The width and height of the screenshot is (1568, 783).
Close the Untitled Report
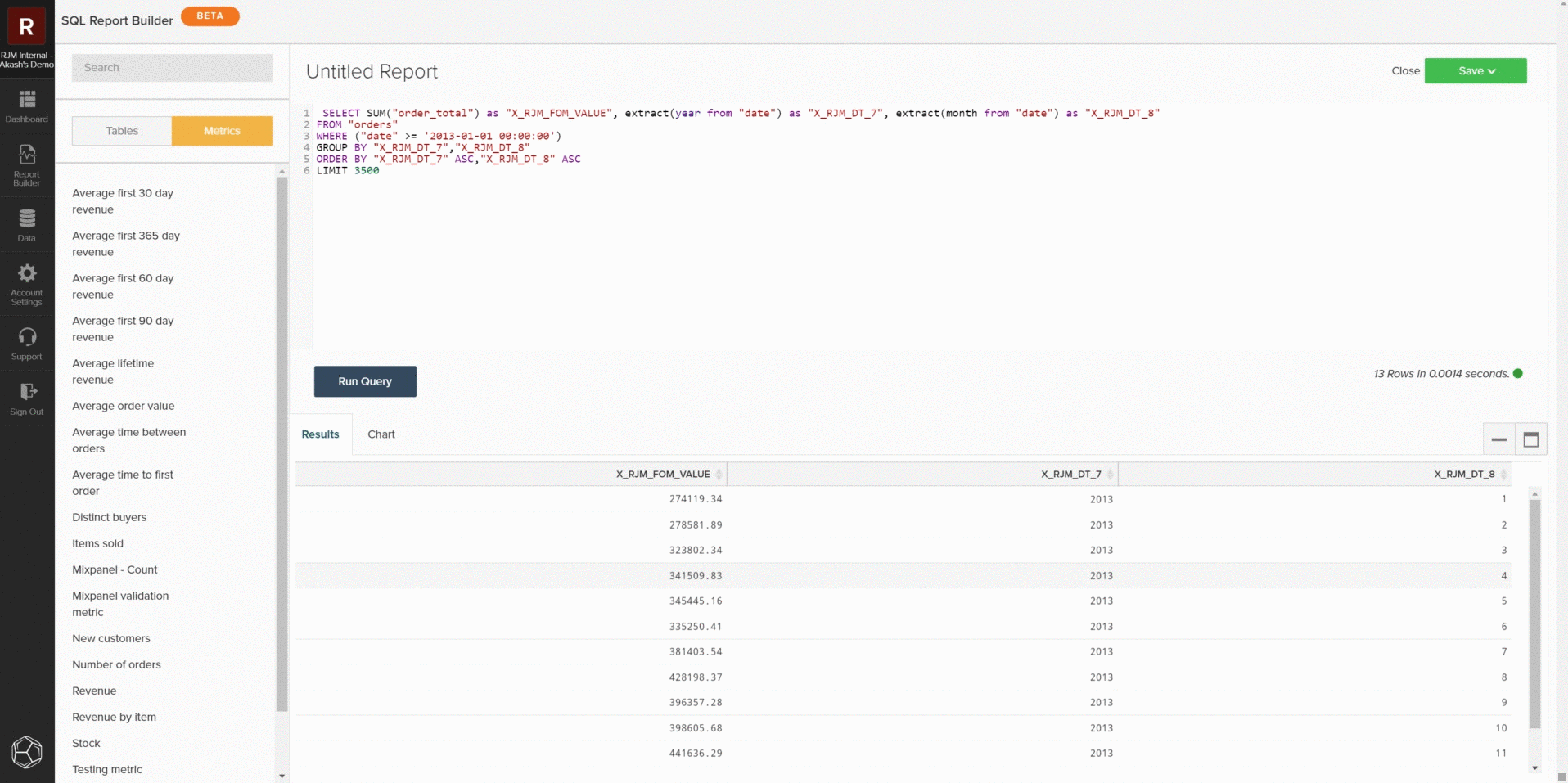point(1405,70)
